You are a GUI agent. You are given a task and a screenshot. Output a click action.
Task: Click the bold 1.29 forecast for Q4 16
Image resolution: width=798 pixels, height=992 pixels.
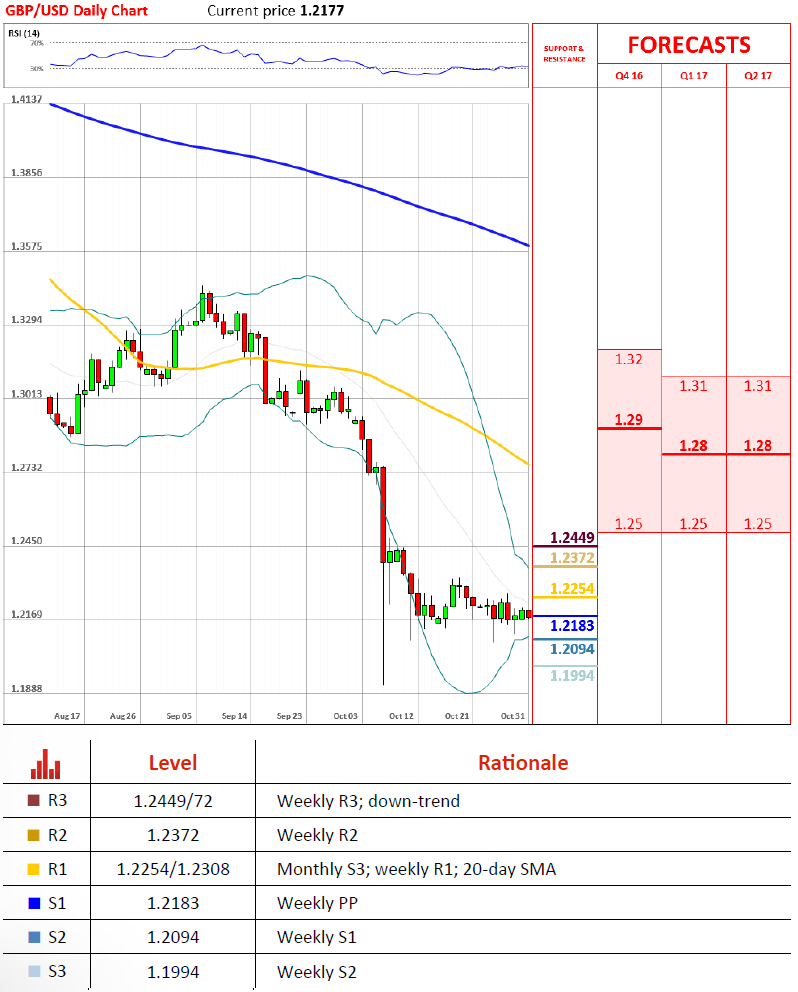628,419
